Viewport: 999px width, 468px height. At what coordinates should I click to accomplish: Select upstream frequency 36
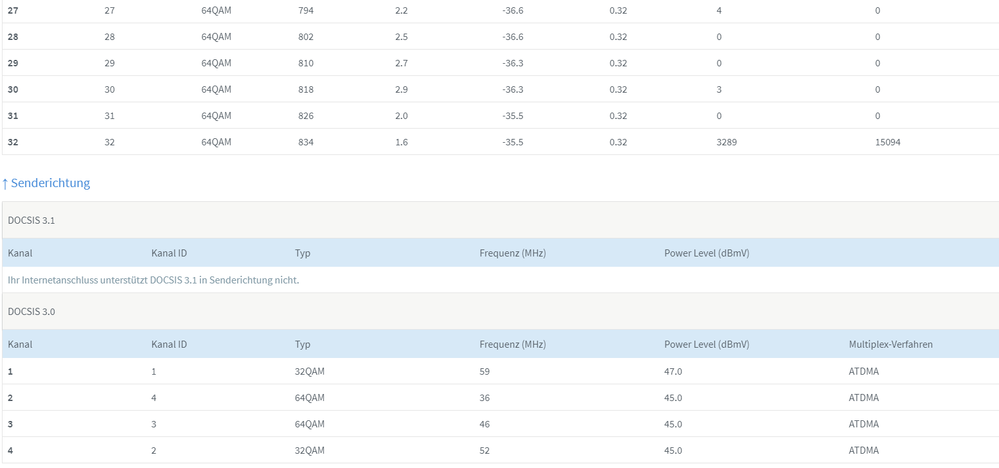pos(485,398)
